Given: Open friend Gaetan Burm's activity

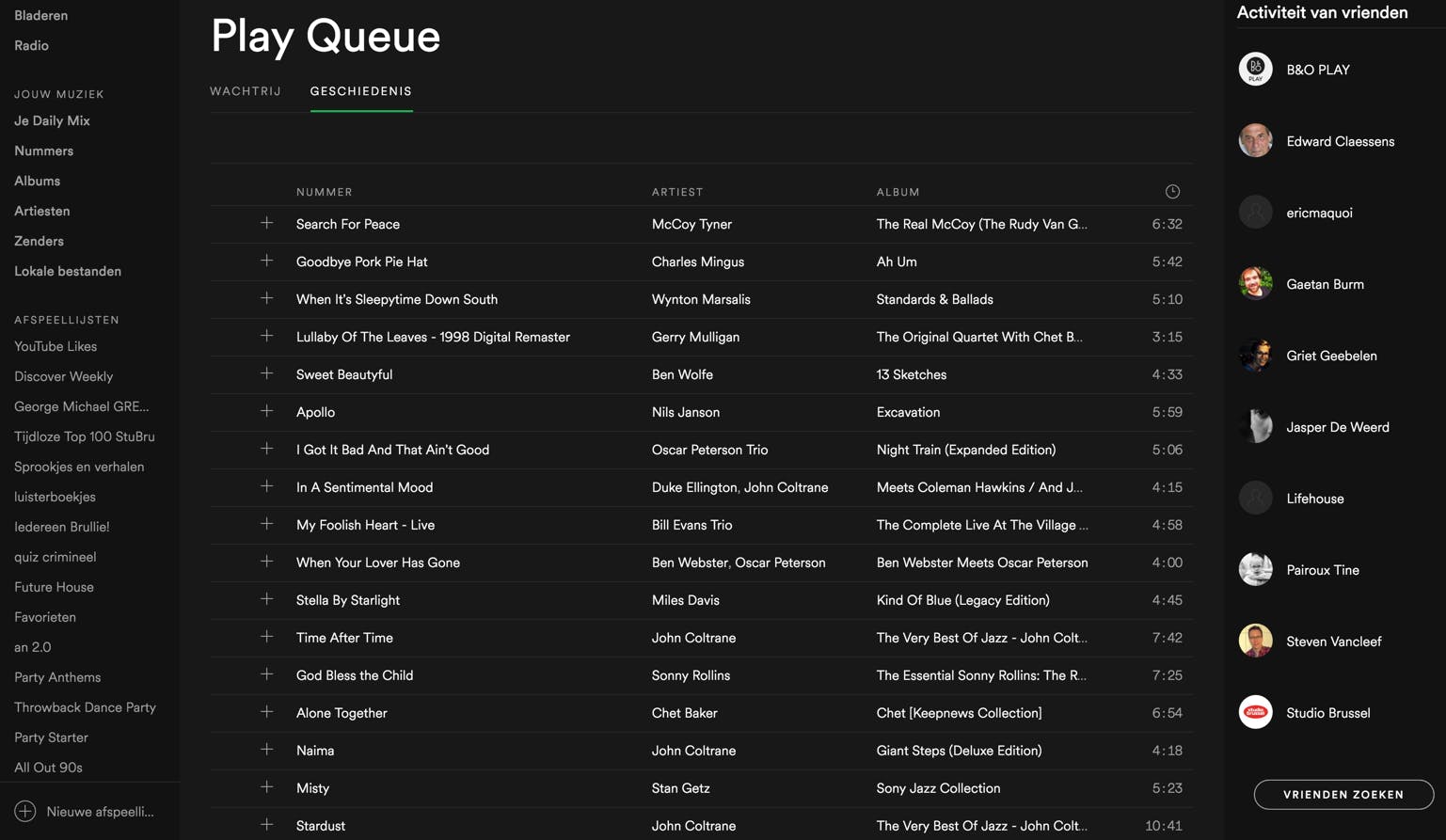Looking at the screenshot, I should (x=1326, y=284).
